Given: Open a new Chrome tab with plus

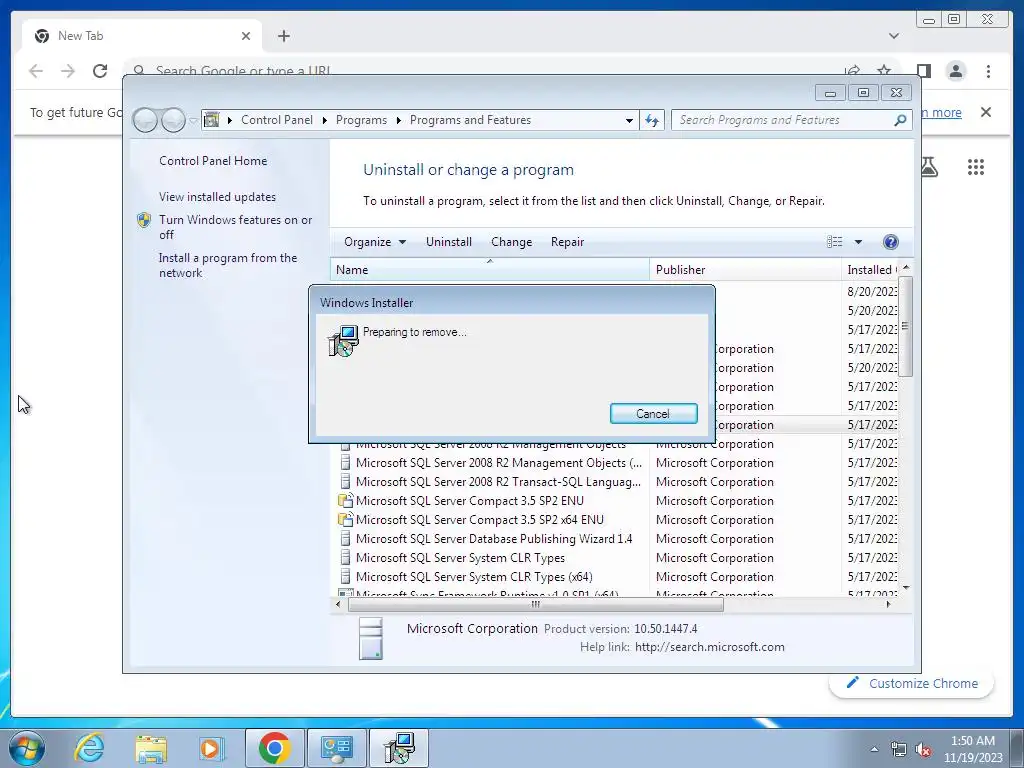Looking at the screenshot, I should [283, 36].
